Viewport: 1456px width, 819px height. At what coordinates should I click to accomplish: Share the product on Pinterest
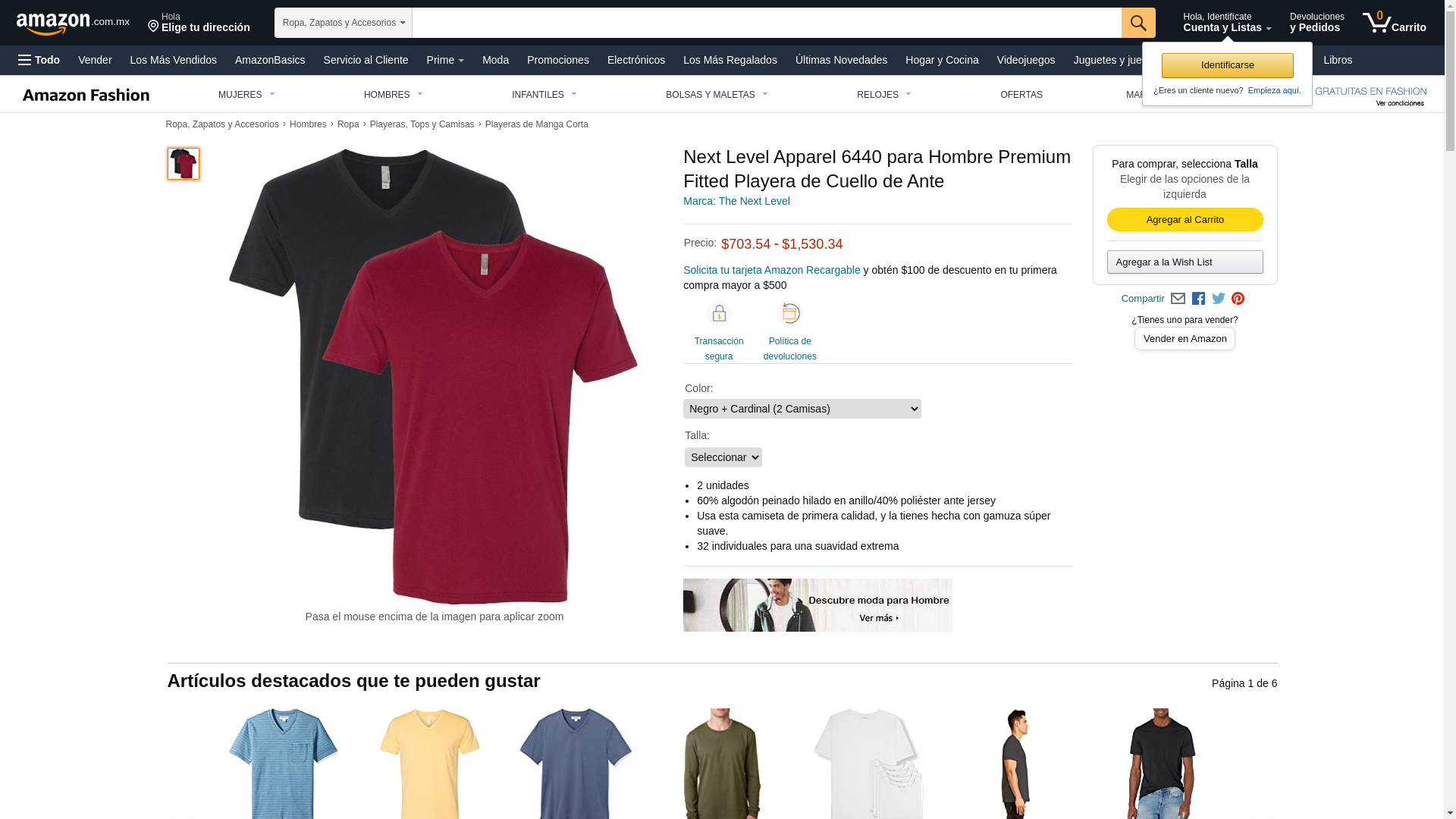pos(1238,299)
